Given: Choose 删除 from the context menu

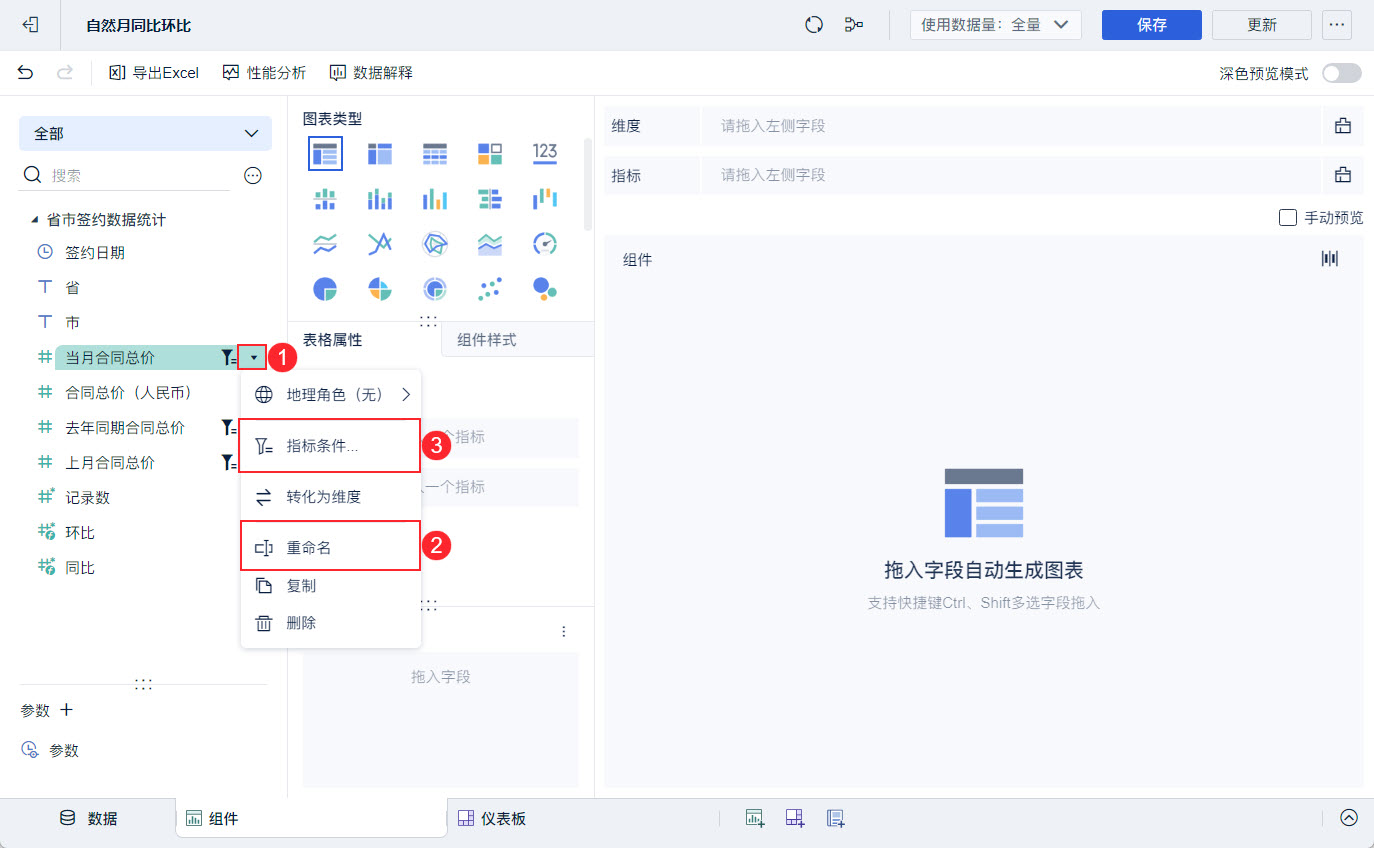Looking at the screenshot, I should pyautogui.click(x=331, y=623).
